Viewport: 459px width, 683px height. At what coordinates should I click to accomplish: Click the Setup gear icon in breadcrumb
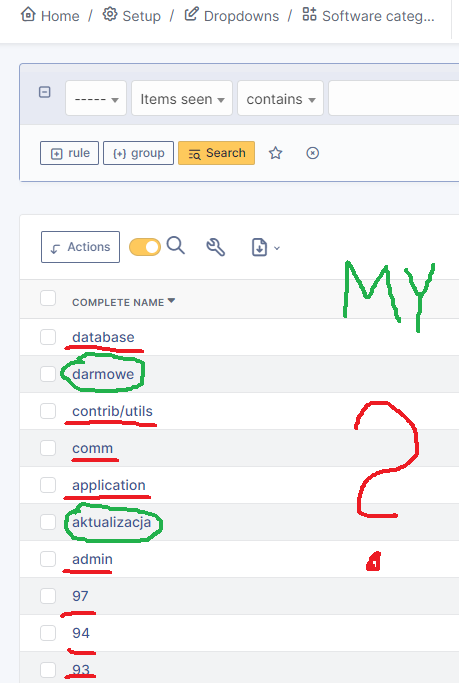pos(110,14)
